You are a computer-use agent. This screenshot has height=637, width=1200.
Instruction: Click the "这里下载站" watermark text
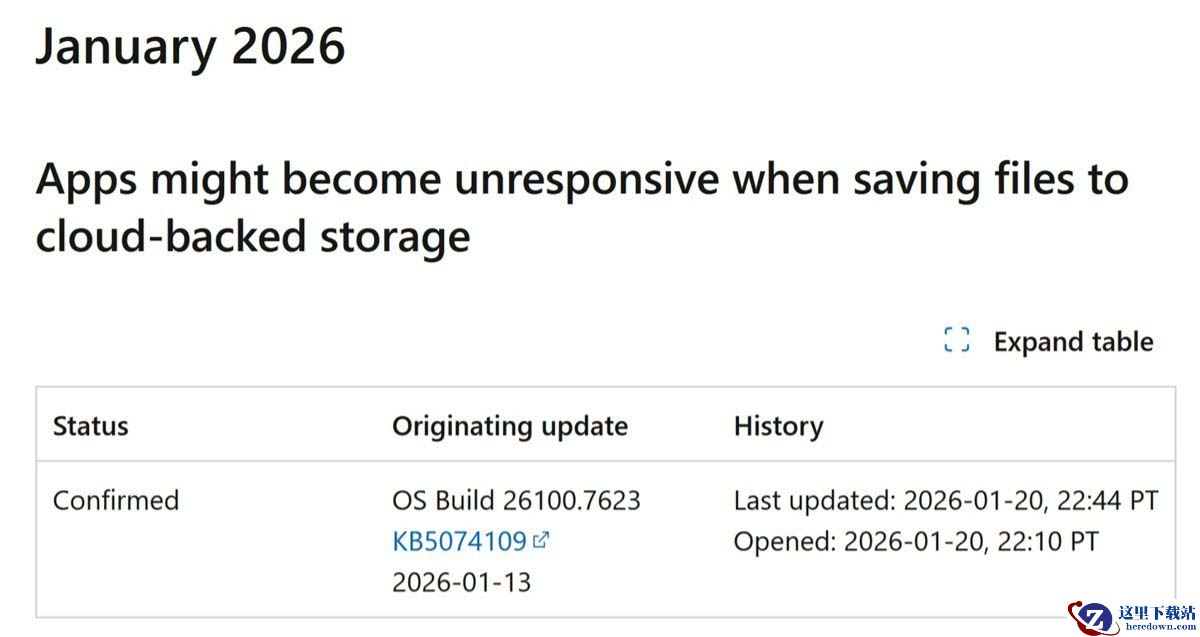[1156, 612]
